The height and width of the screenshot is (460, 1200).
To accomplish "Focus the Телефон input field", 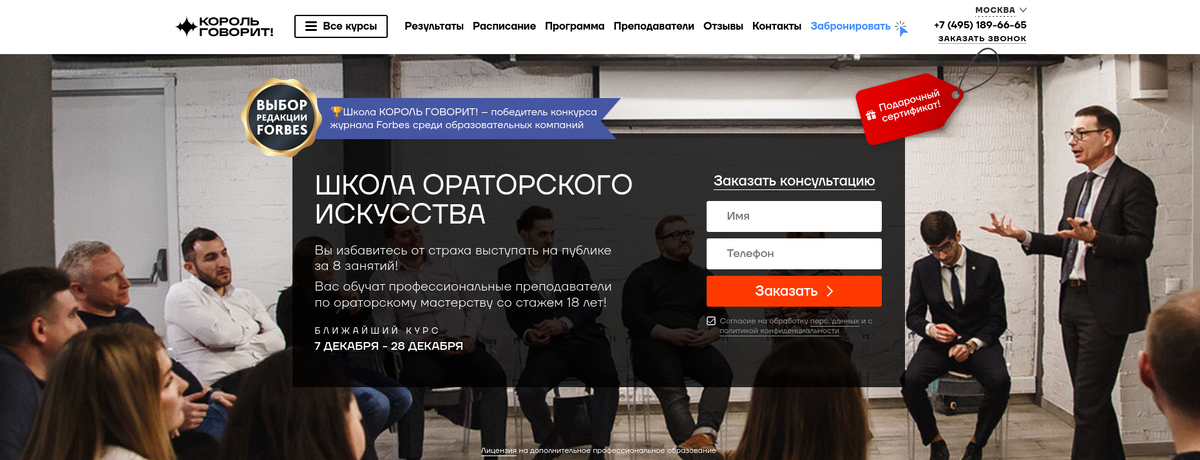I will (794, 253).
